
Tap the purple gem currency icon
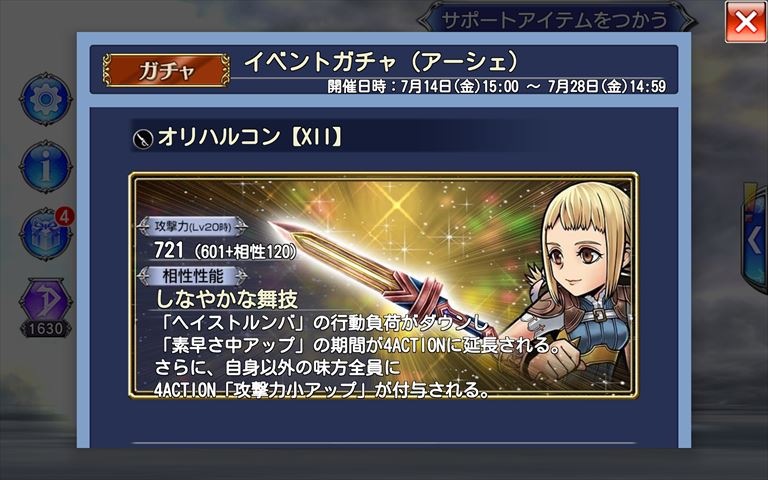click(x=45, y=299)
